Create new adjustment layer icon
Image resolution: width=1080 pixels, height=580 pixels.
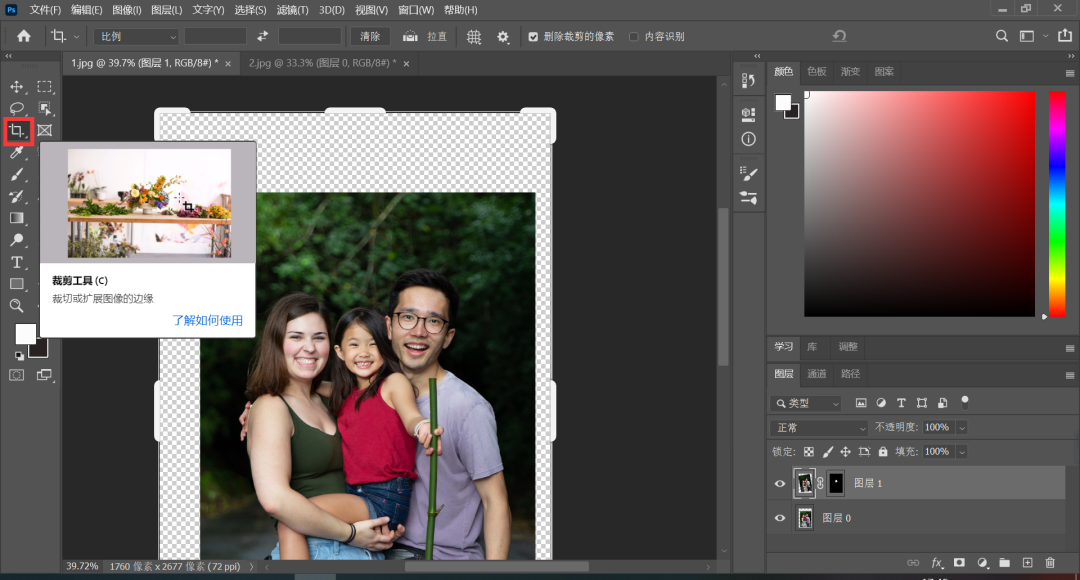pos(982,563)
